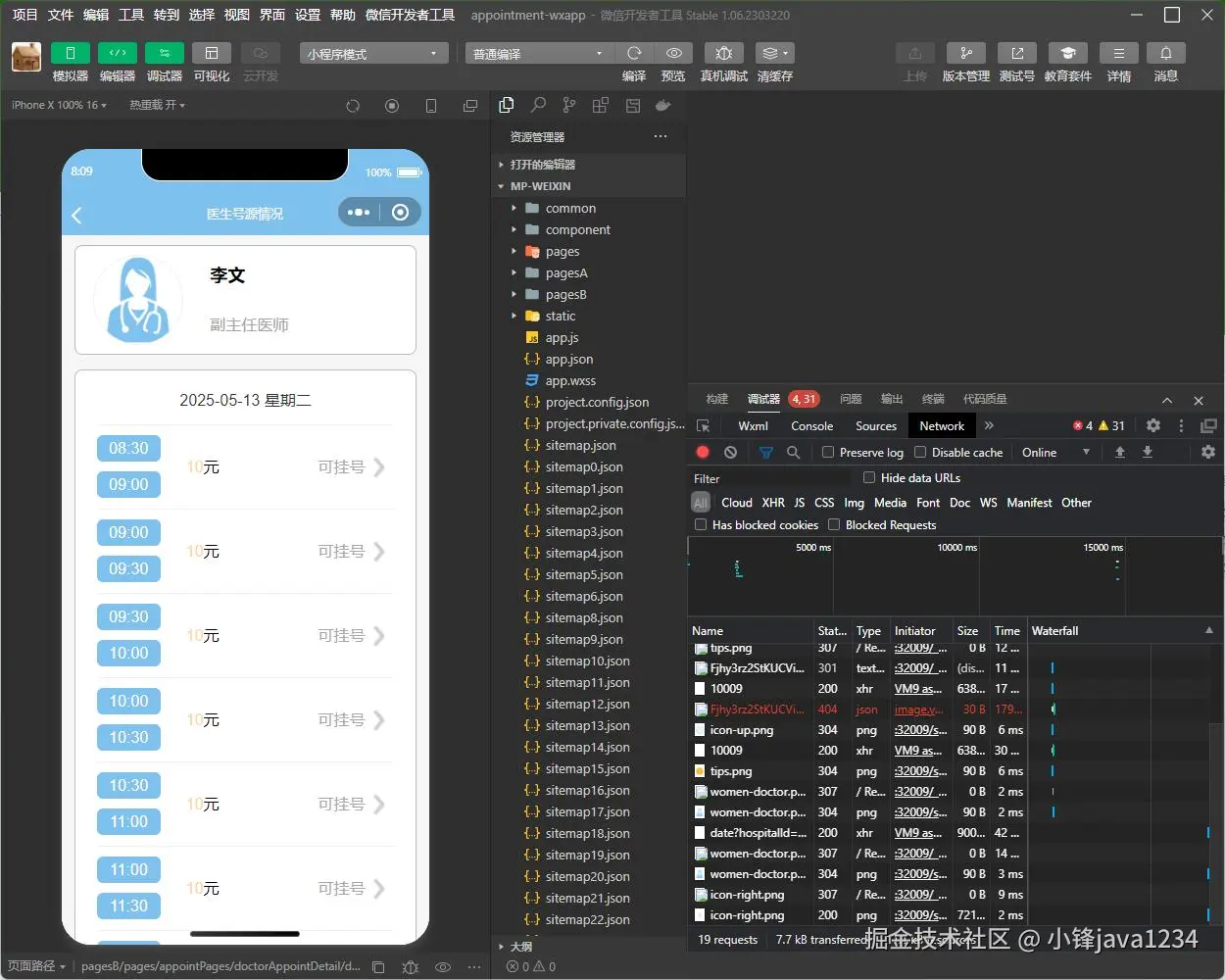Click the network Filter input field
The image size is (1225, 980).
772,478
